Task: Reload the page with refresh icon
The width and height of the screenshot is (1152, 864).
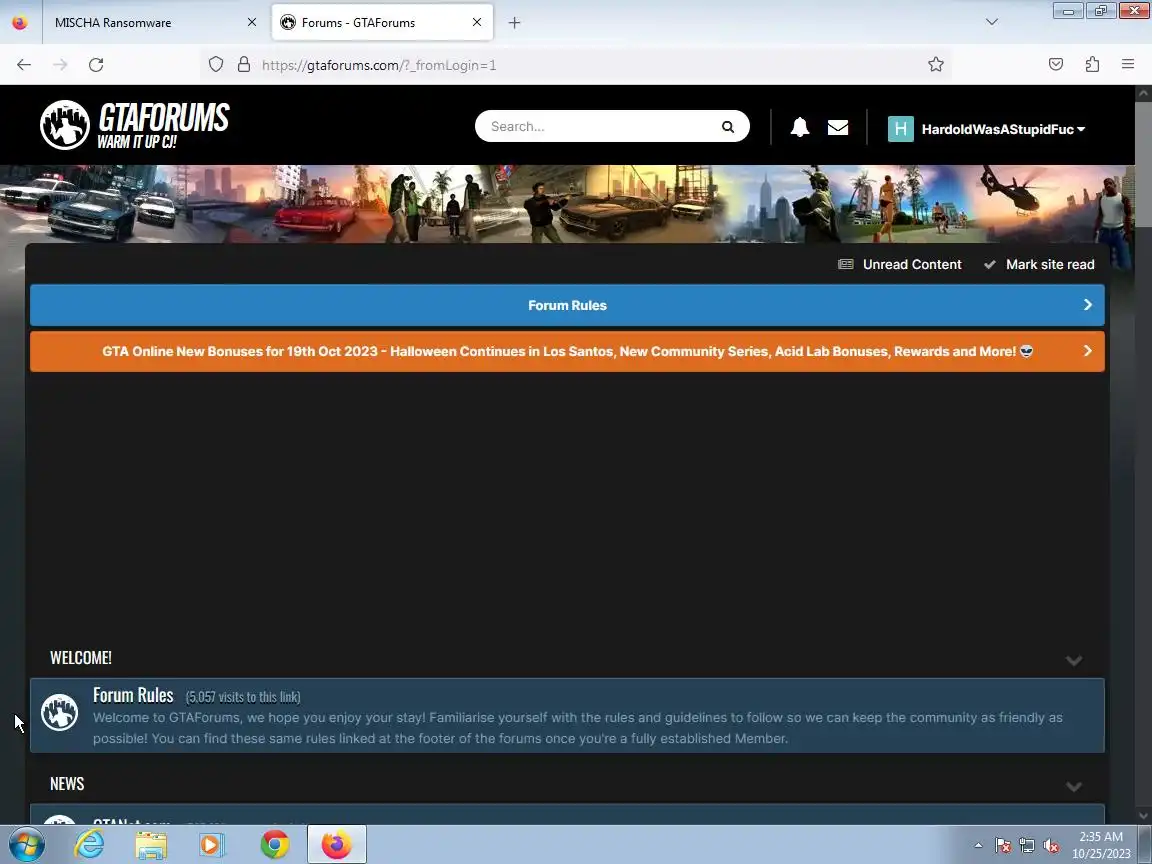Action: coord(96,65)
